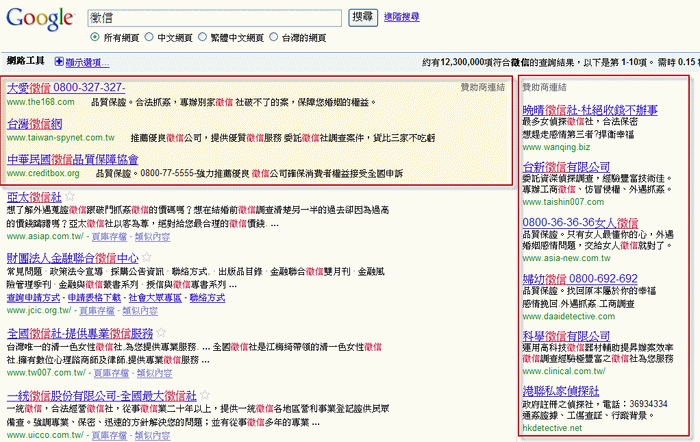Open 類似內容 for www.jcic.org.tw result
This screenshot has height=442, width=700.
click(x=140, y=311)
